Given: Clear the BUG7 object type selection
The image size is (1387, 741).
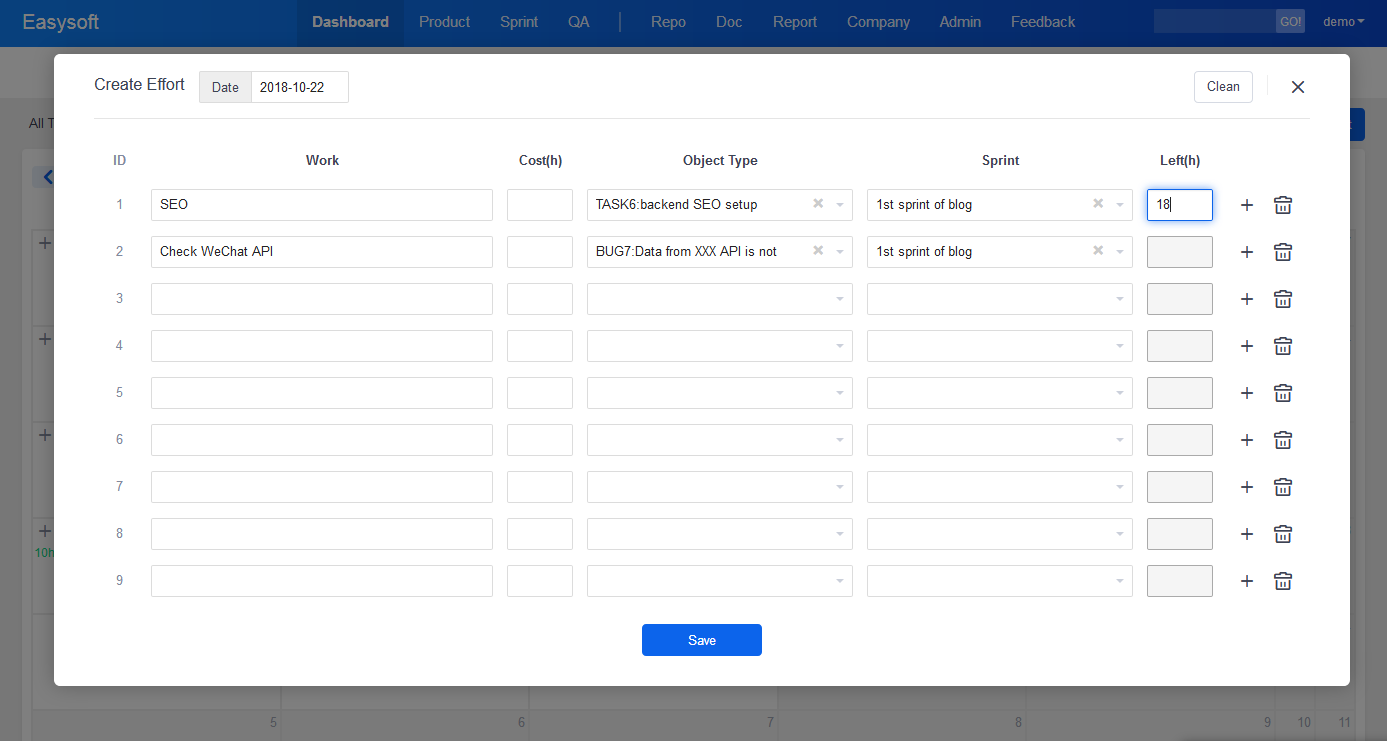Looking at the screenshot, I should (x=817, y=251).
